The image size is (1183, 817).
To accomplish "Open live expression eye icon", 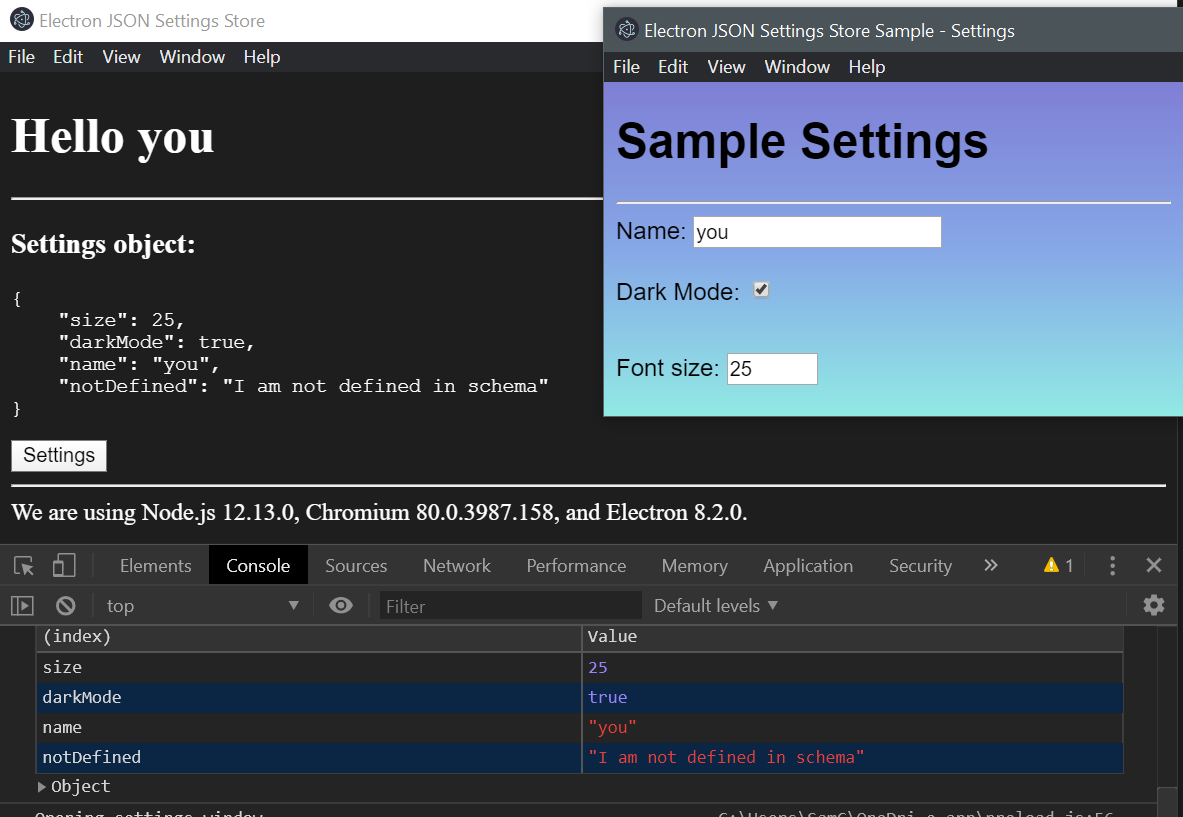I will pyautogui.click(x=341, y=606).
